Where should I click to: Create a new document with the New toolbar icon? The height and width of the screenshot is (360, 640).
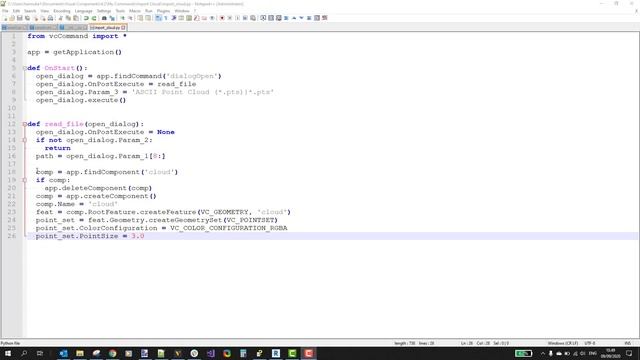(x=5, y=18)
